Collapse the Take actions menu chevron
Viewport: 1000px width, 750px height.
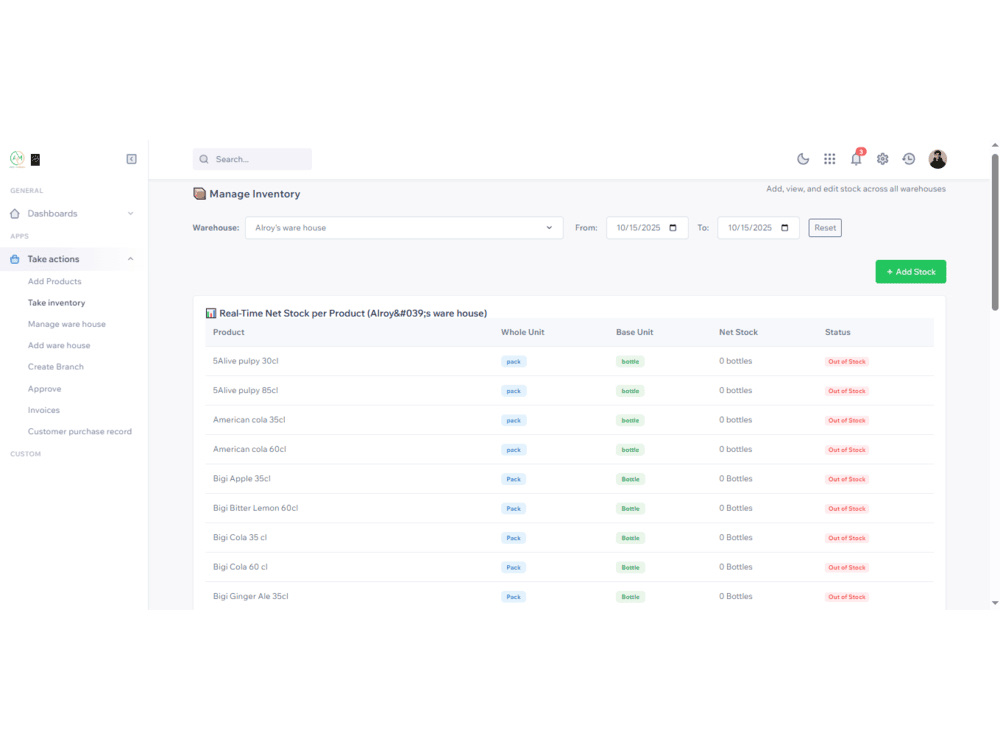pos(130,259)
